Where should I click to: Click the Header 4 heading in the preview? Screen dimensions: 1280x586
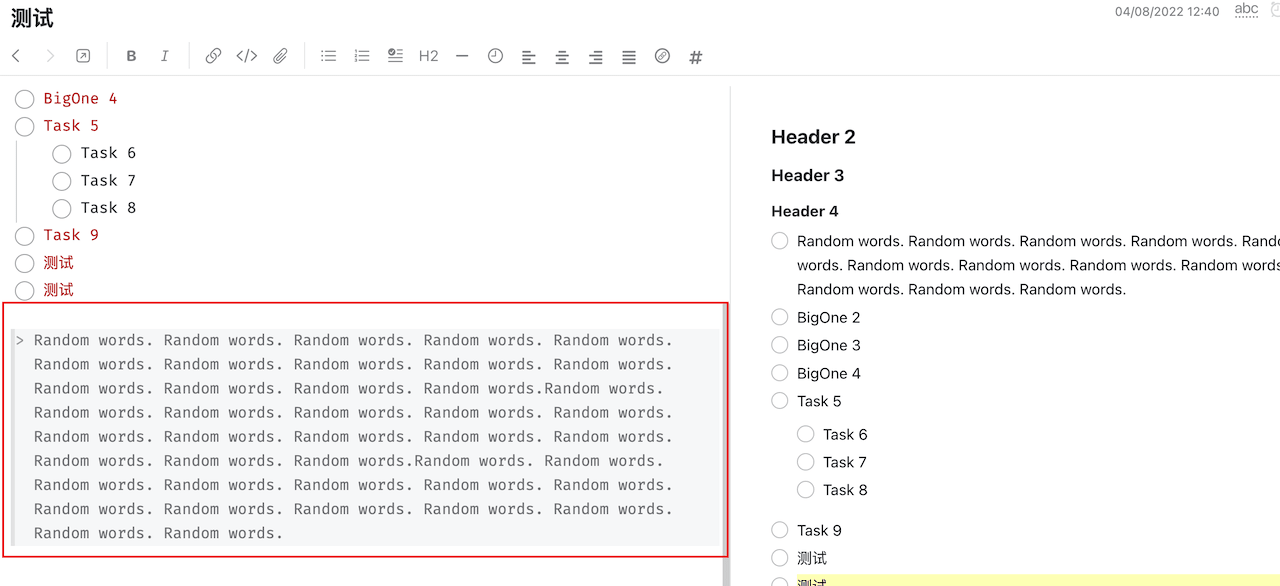coord(804,211)
